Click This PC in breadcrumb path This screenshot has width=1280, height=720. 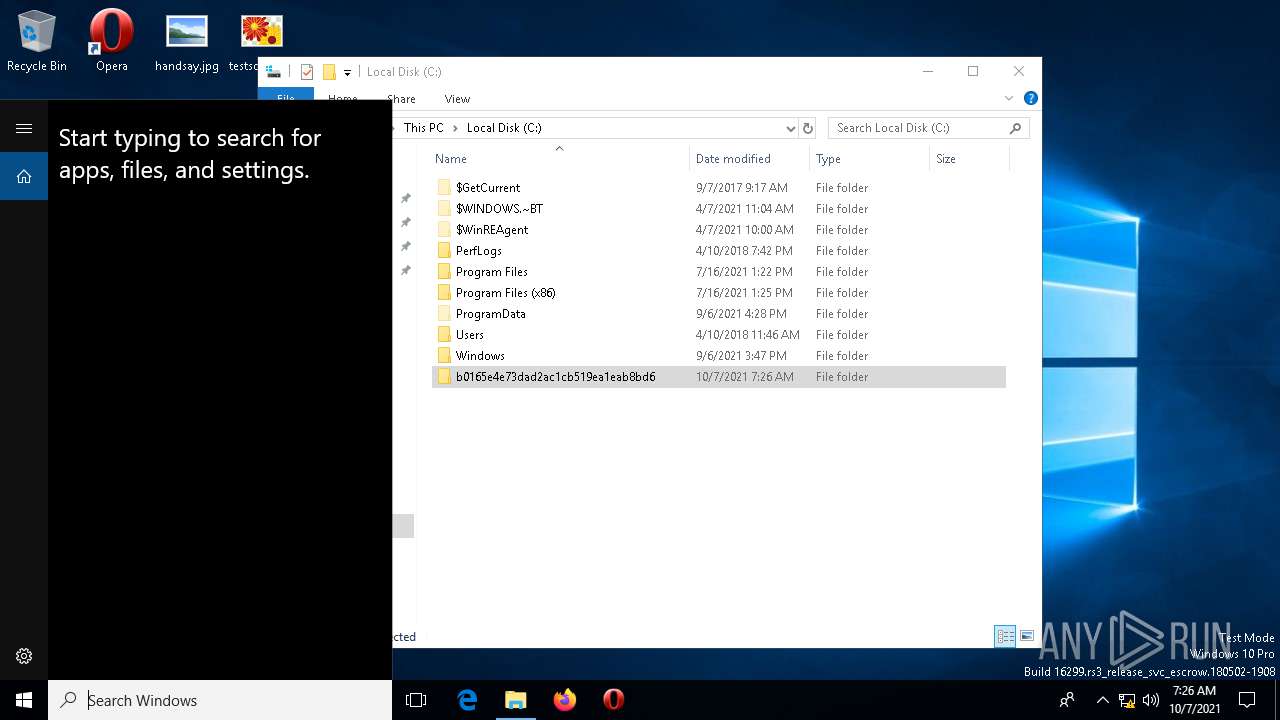pyautogui.click(x=423, y=128)
